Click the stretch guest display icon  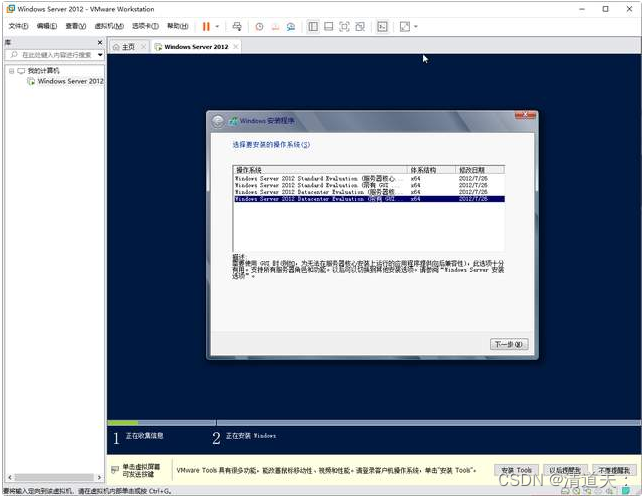(x=405, y=27)
